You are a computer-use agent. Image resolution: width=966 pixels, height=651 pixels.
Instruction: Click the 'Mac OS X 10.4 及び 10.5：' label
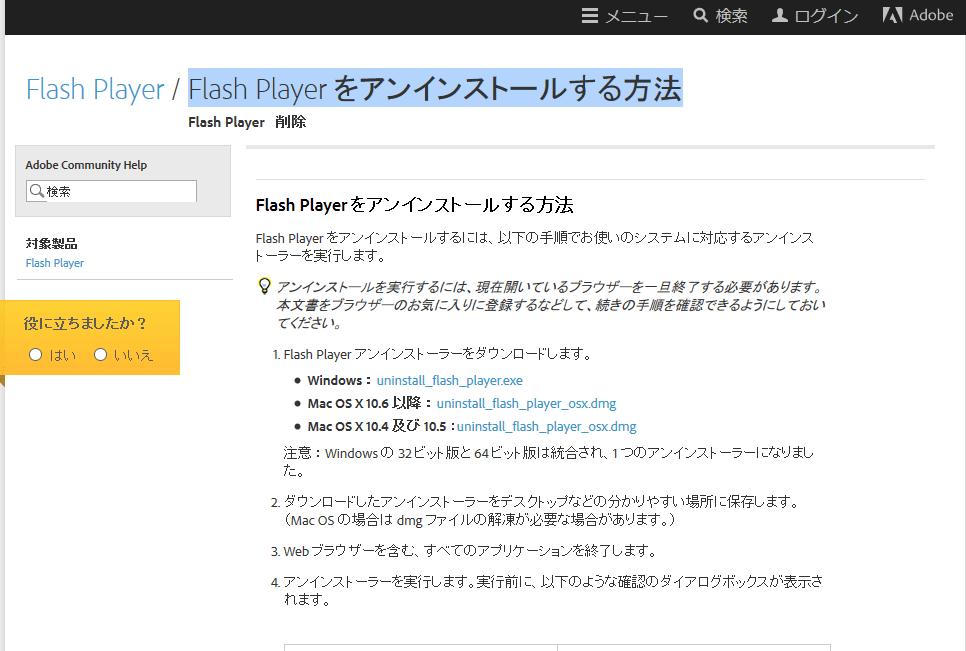click(x=381, y=426)
